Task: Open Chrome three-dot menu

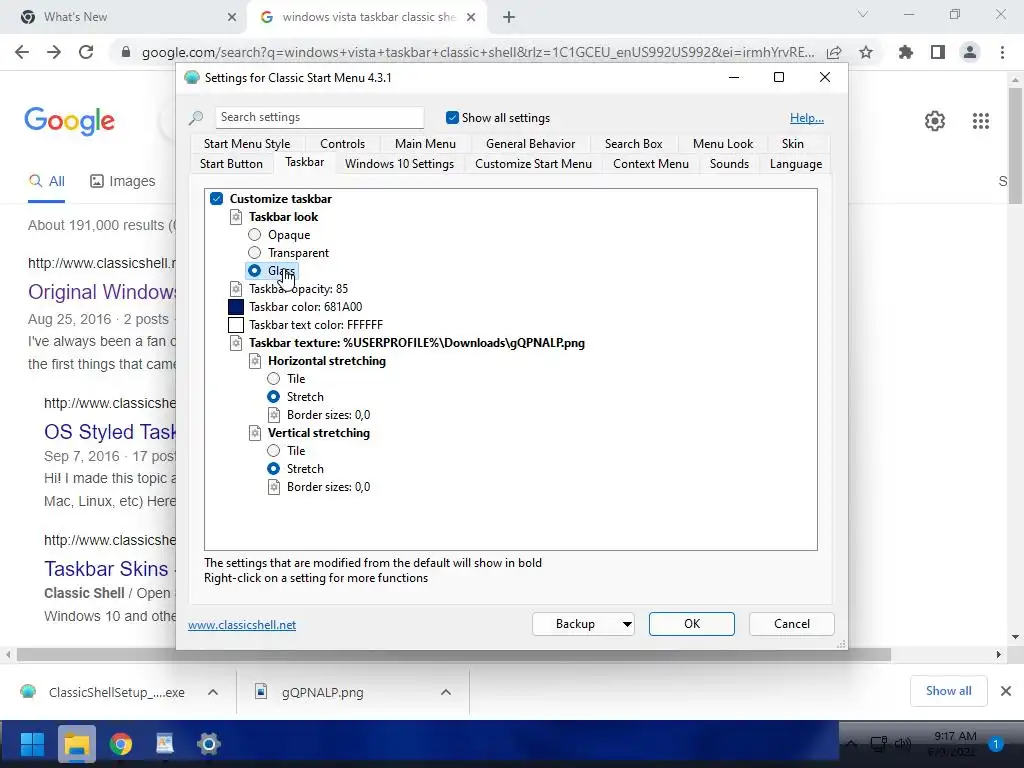Action: (x=1002, y=52)
